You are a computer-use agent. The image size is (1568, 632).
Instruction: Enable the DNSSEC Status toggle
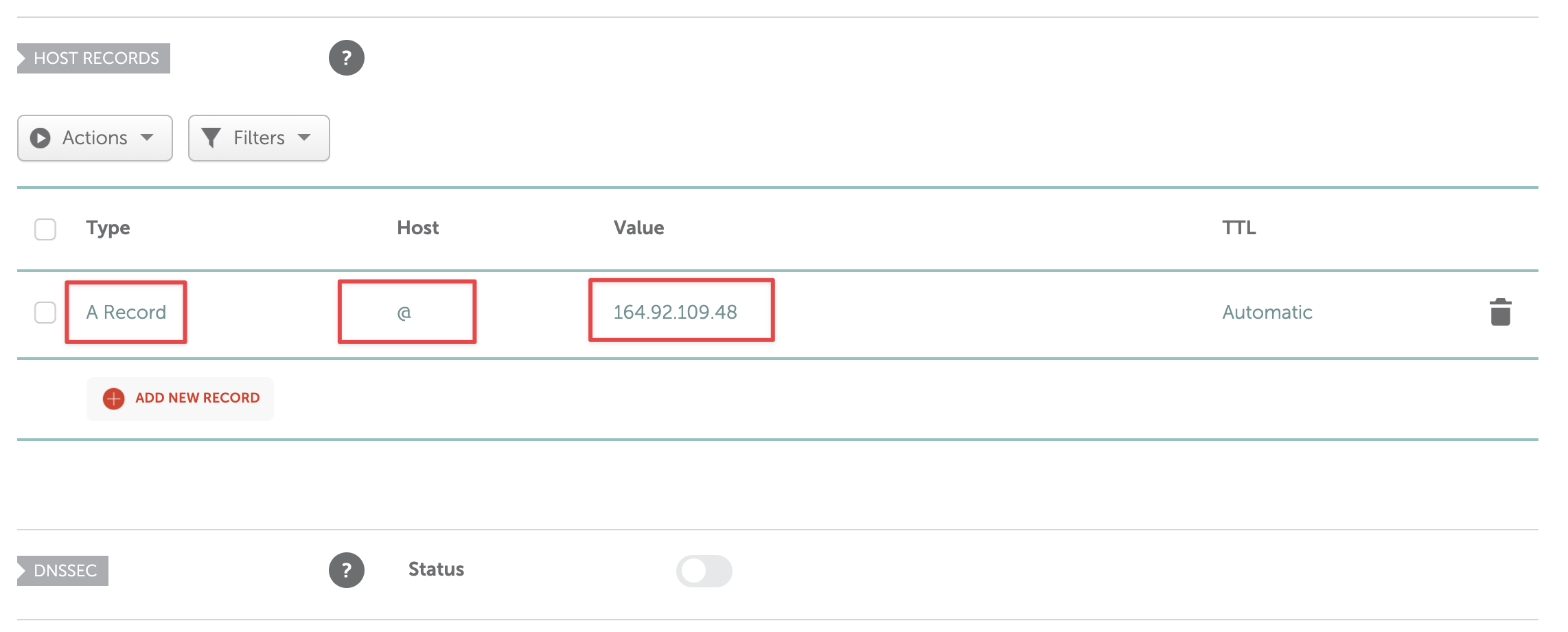click(x=704, y=570)
